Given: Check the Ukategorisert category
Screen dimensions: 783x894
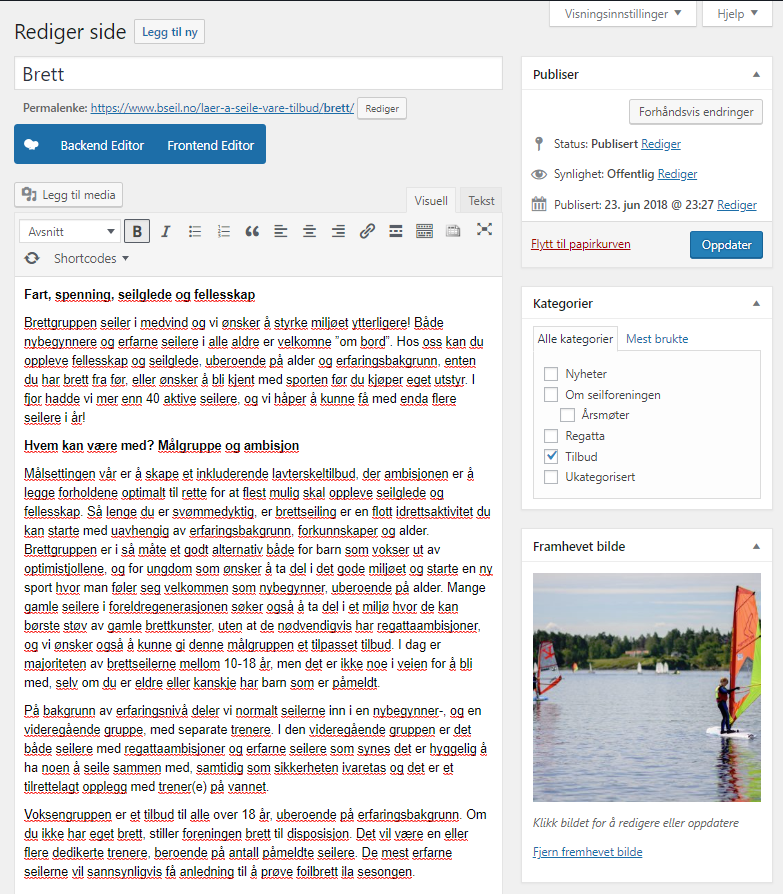Looking at the screenshot, I should (551, 477).
